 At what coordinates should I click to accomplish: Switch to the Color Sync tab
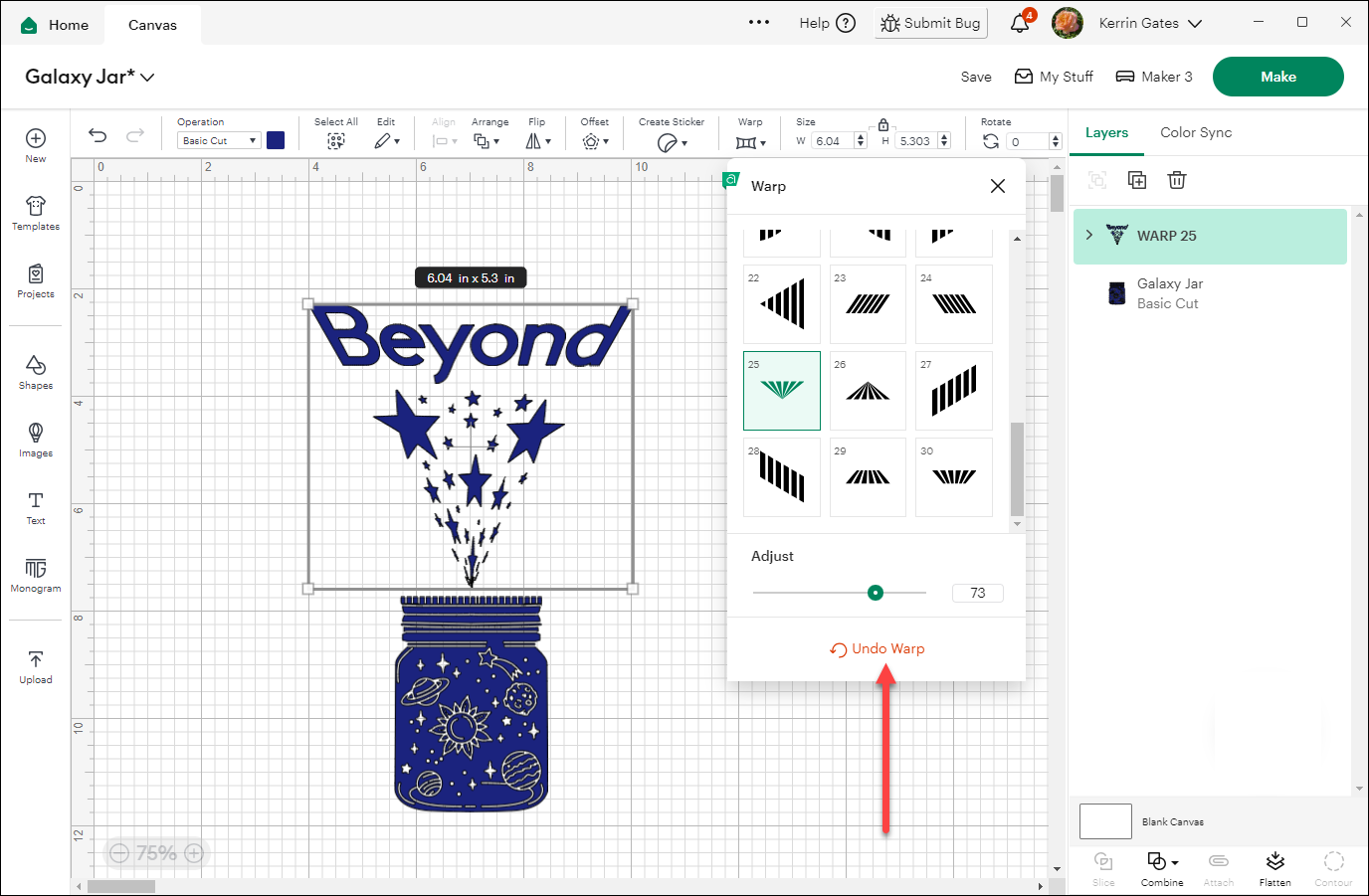1196,131
